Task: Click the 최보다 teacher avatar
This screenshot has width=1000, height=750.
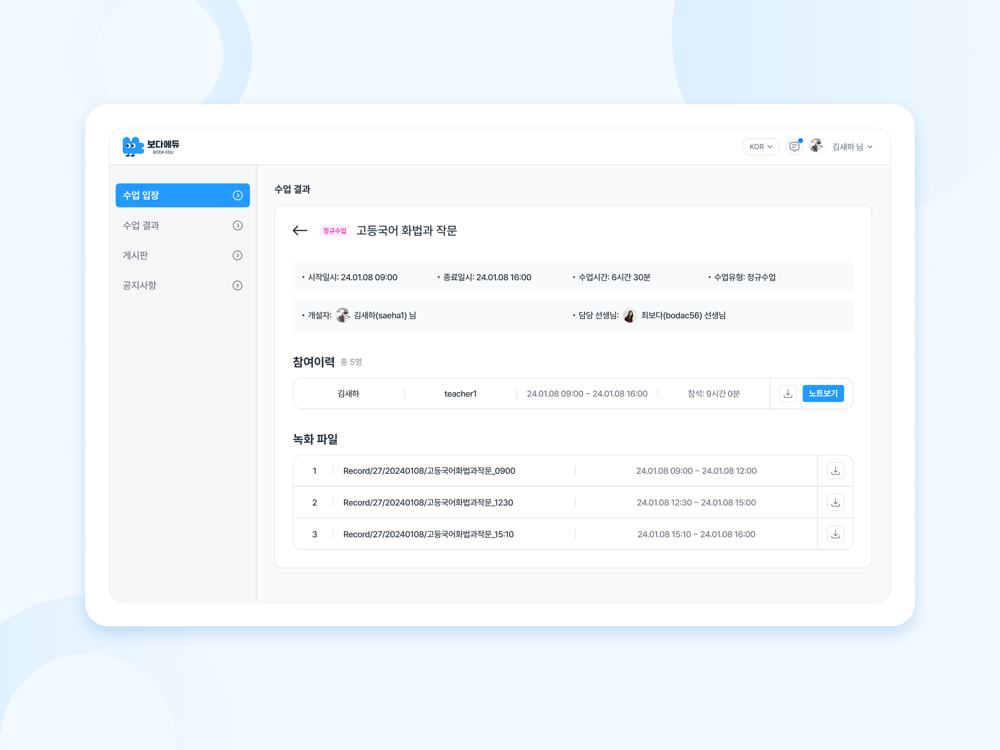Action: tap(629, 315)
